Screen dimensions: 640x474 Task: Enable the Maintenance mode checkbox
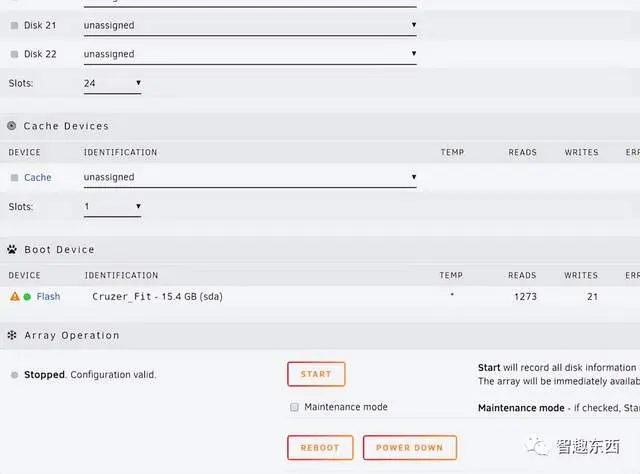(294, 407)
